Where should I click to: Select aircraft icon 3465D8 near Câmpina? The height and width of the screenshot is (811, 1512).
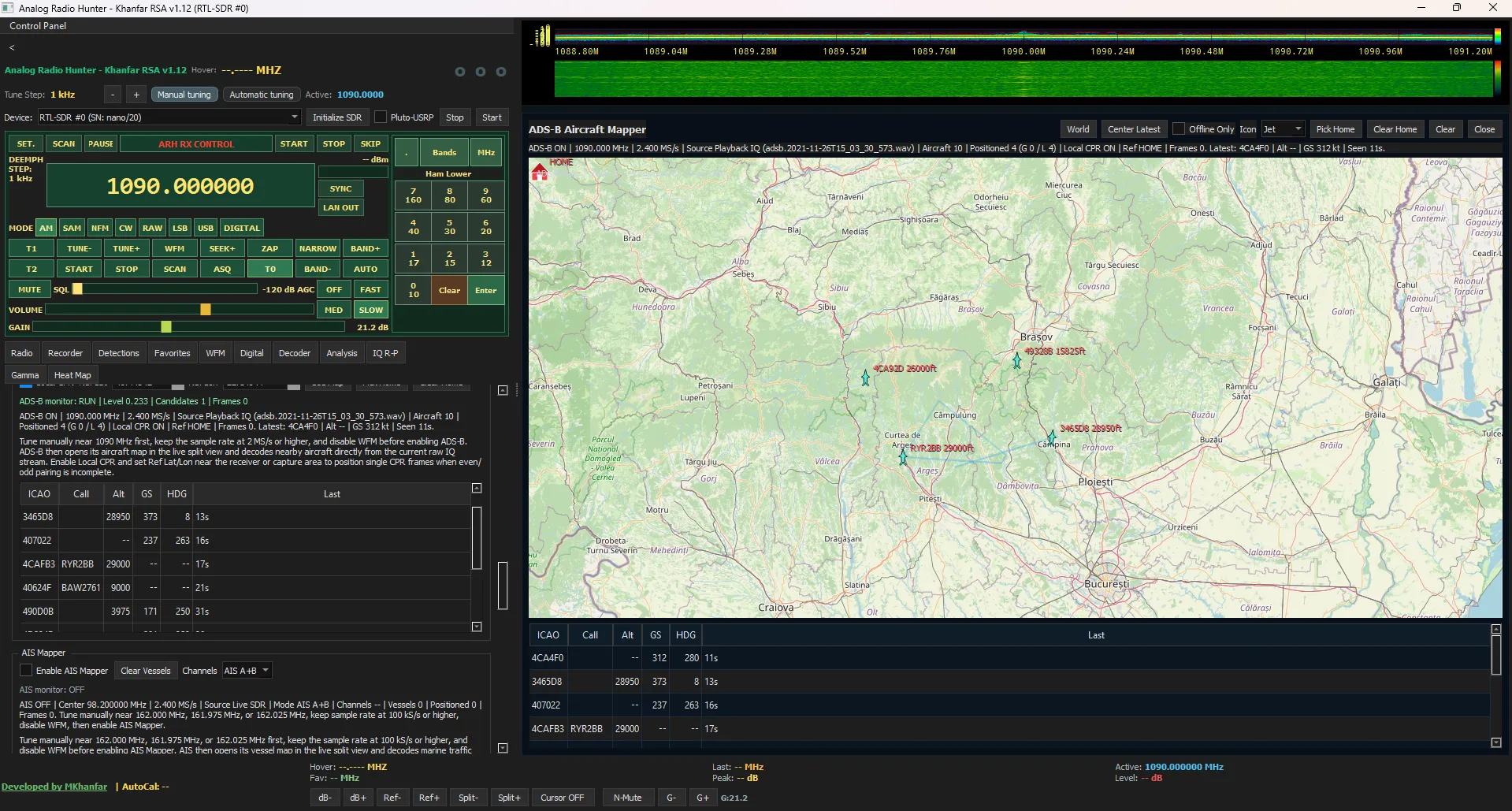point(1052,437)
